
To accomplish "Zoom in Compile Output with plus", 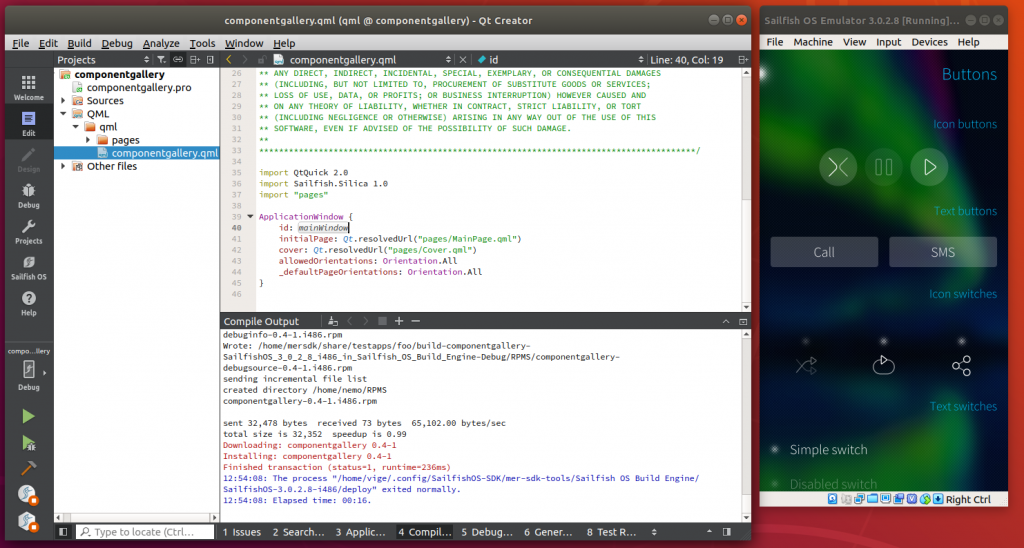I will (399, 321).
